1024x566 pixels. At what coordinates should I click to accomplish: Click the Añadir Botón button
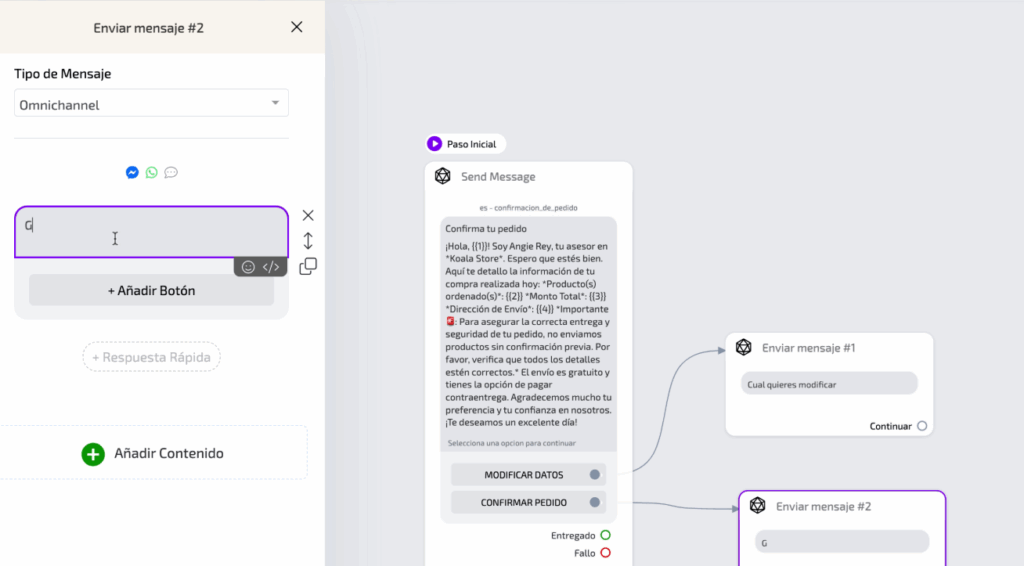[x=151, y=291]
